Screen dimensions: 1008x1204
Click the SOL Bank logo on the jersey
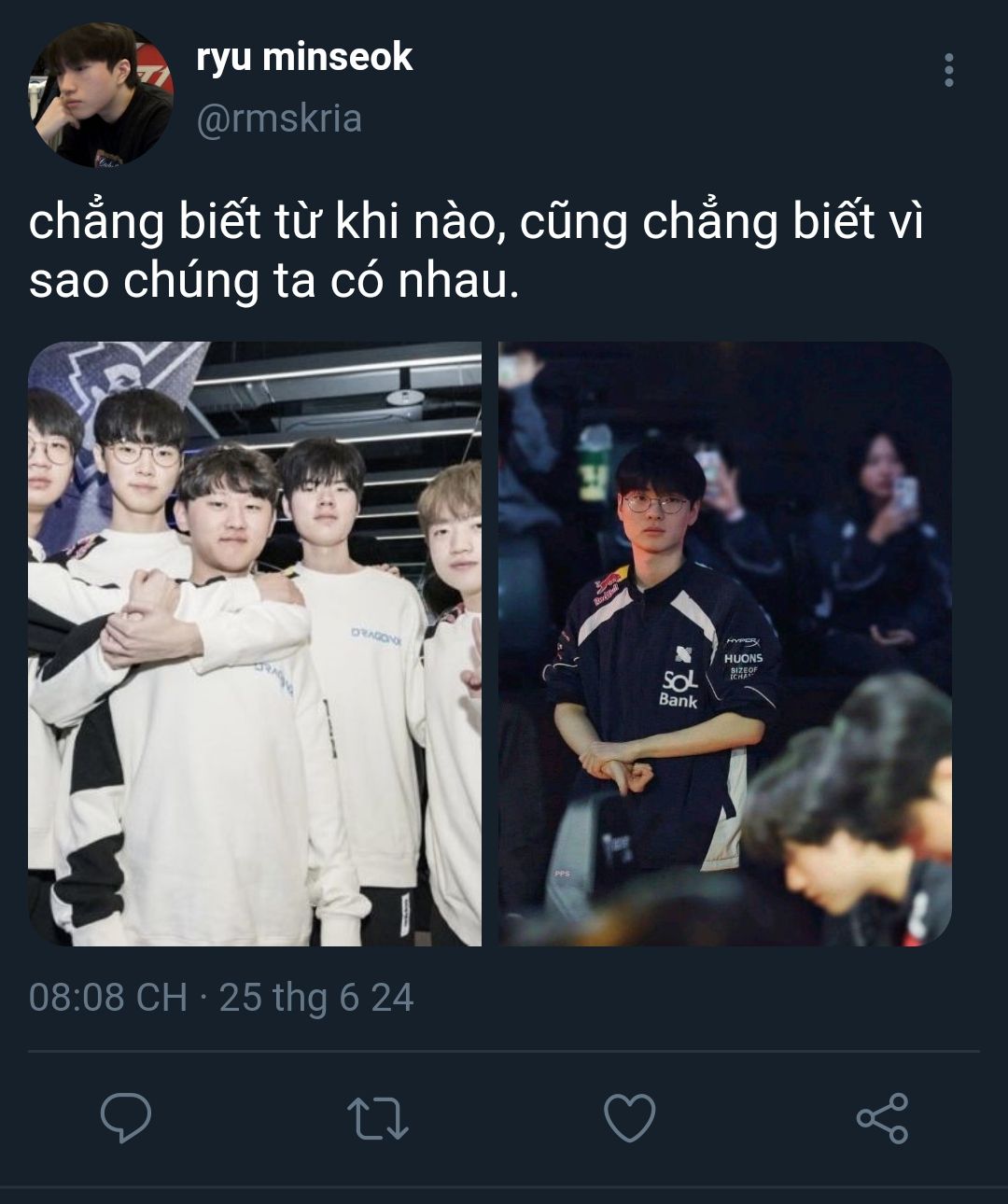pos(679,688)
